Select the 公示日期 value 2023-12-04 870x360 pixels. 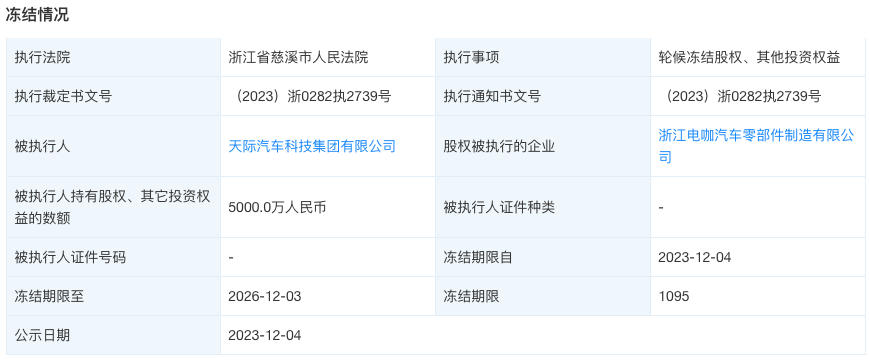[265, 335]
